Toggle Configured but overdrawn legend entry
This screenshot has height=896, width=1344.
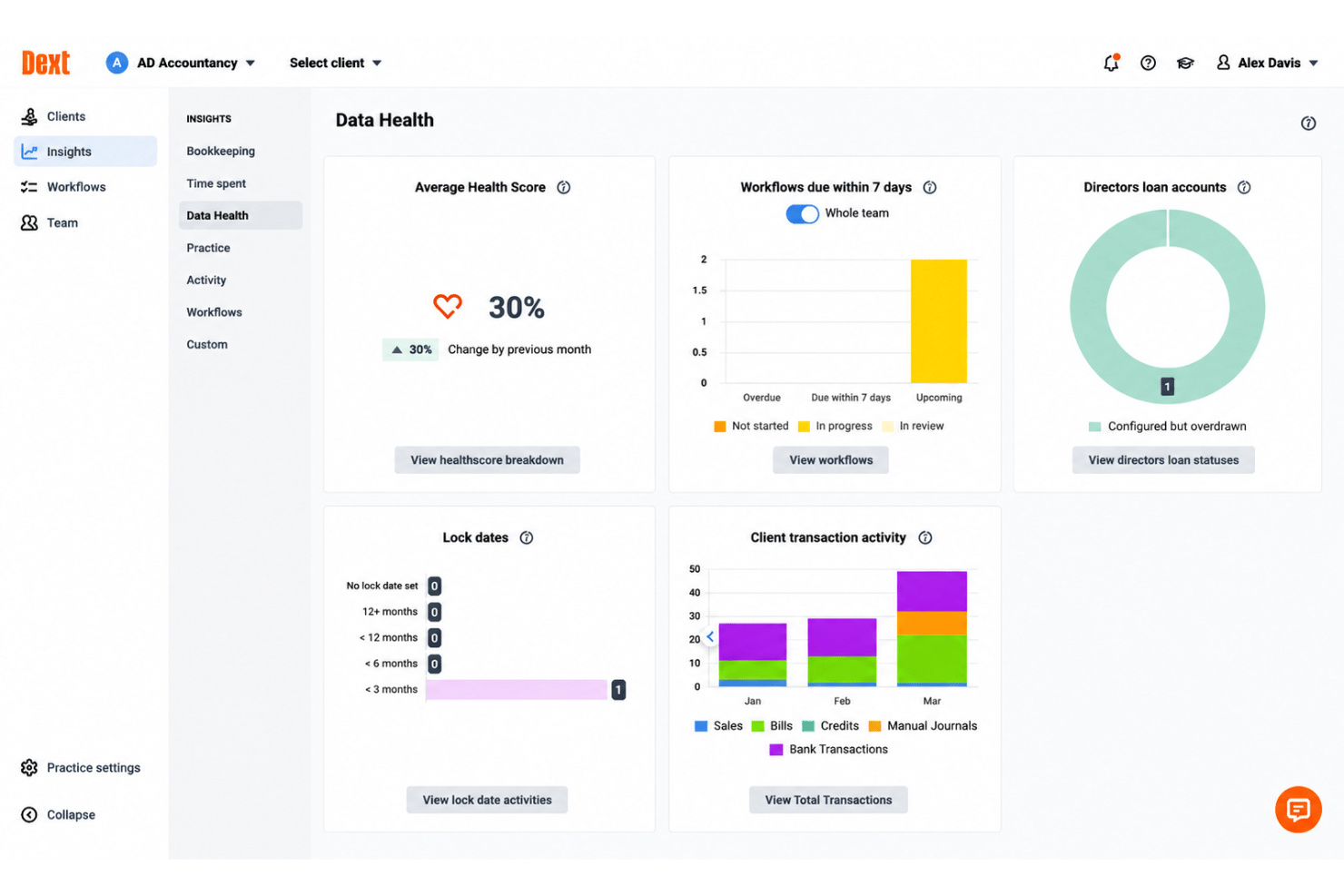coord(1167,426)
